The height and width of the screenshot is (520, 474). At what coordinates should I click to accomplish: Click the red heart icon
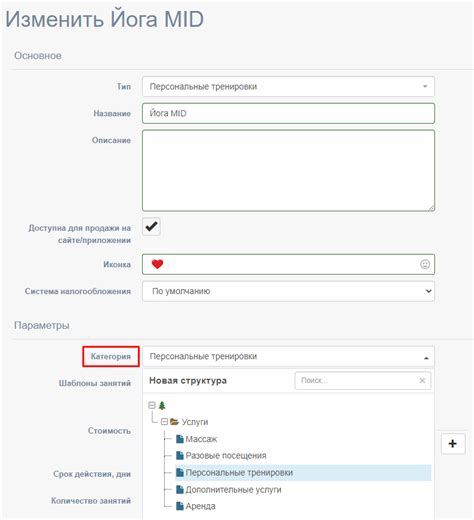point(157,264)
